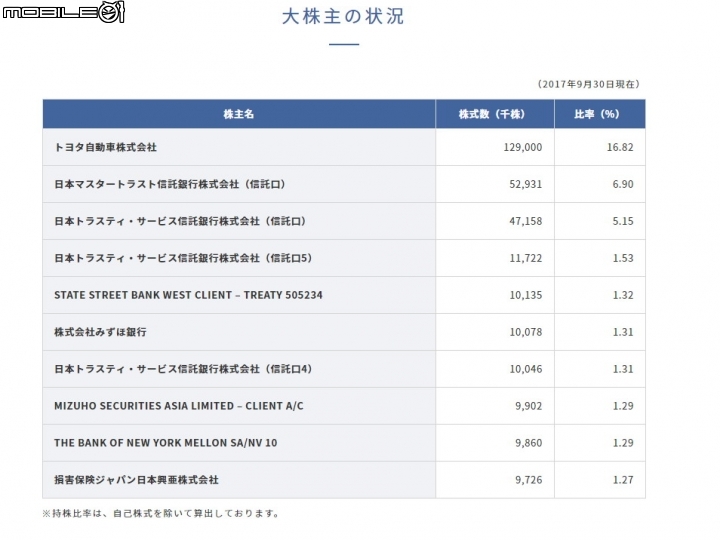Screen dimensions: 720x540
Task: Click the 株主名 column header
Action: 239,114
